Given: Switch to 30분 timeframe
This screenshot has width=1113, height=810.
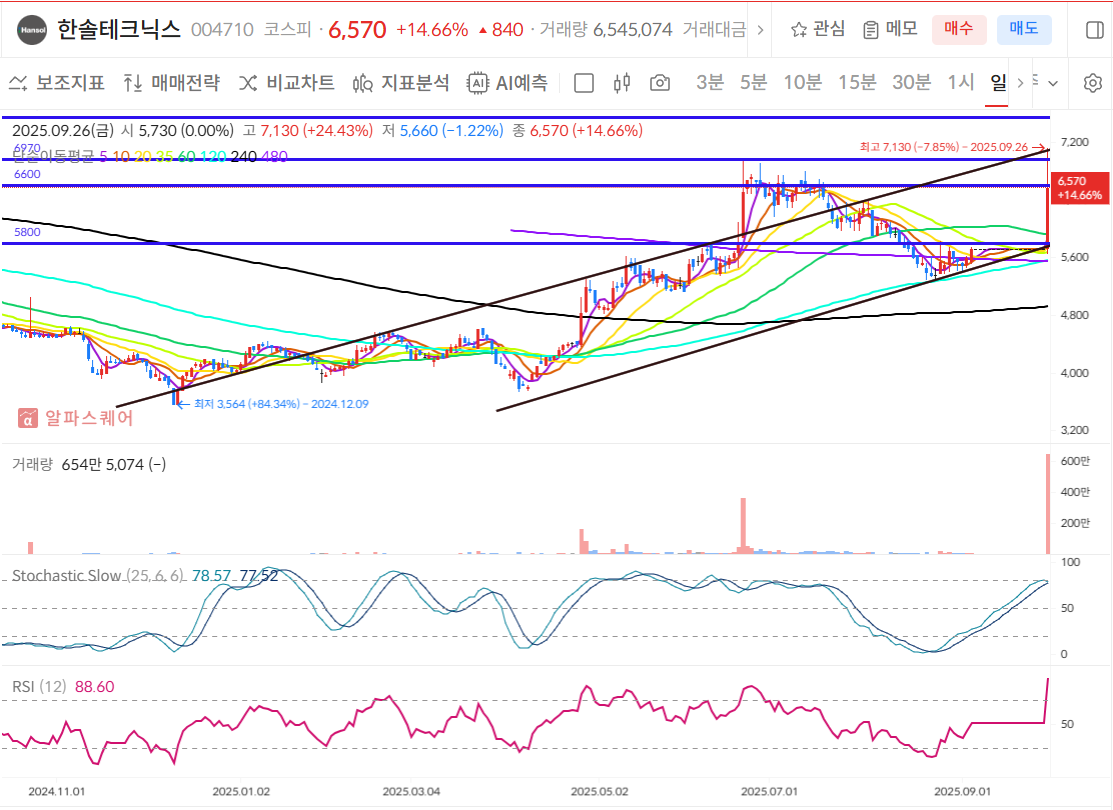Looking at the screenshot, I should point(911,82).
